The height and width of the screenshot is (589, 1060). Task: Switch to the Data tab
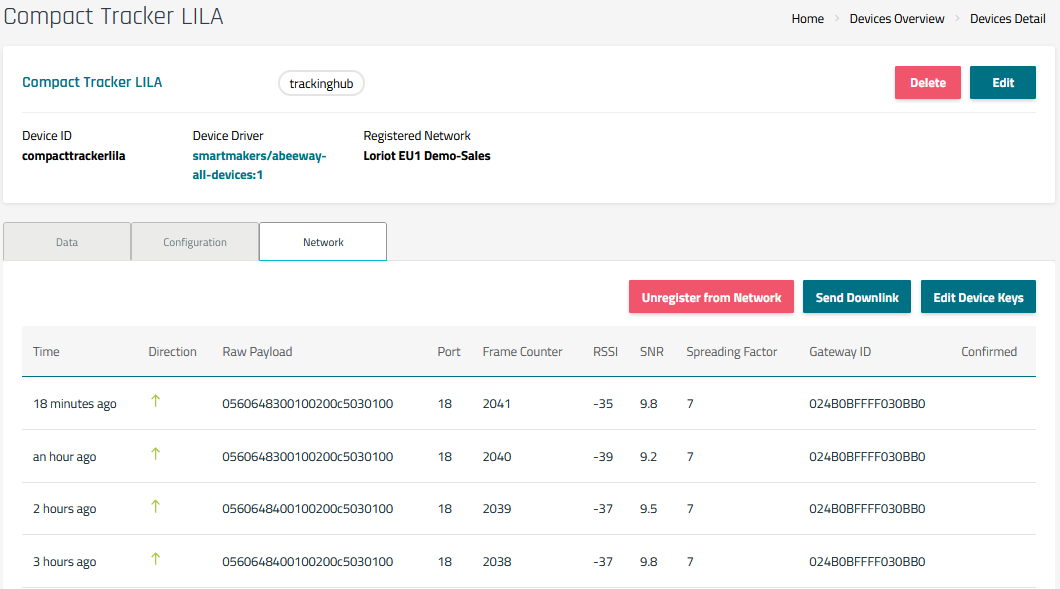[67, 242]
